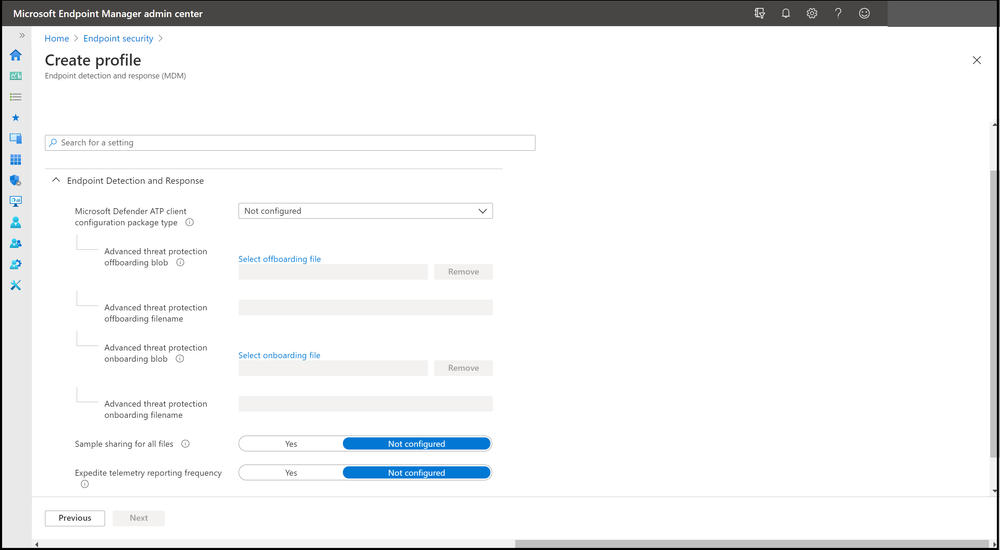Click the Select offboarding file link
This screenshot has width=1000, height=550.
[x=279, y=259]
